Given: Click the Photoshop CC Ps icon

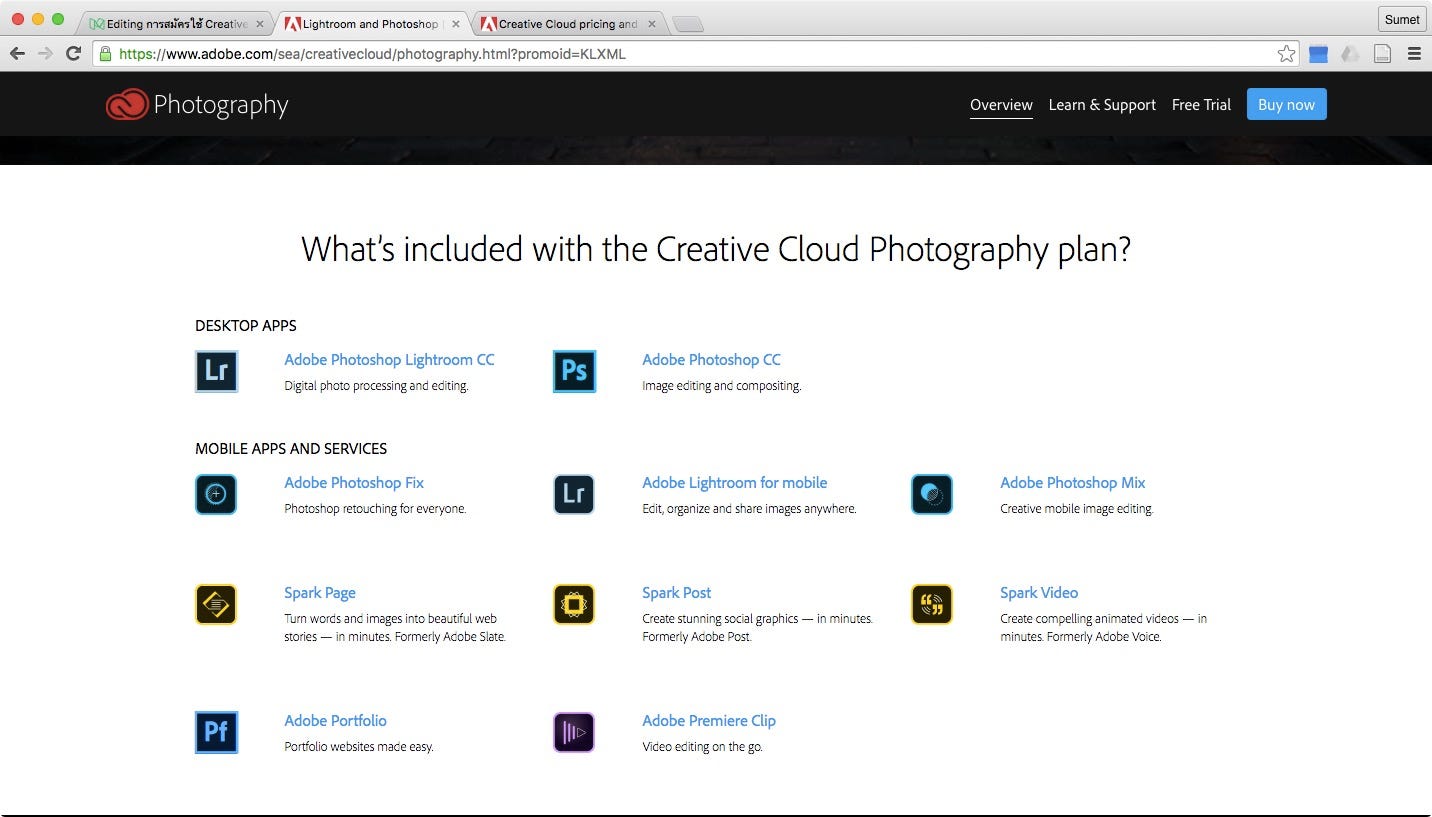Looking at the screenshot, I should [x=574, y=371].
